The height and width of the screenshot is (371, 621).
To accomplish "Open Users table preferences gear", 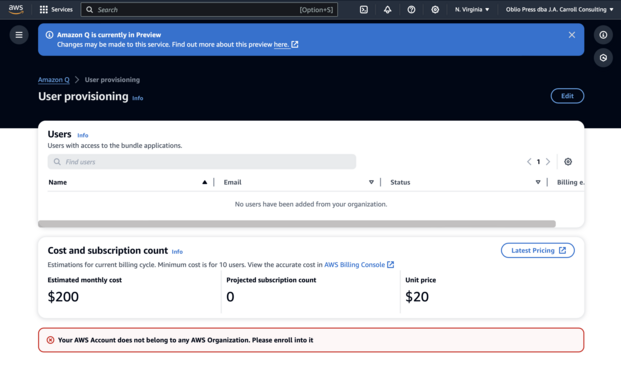I will point(568,162).
